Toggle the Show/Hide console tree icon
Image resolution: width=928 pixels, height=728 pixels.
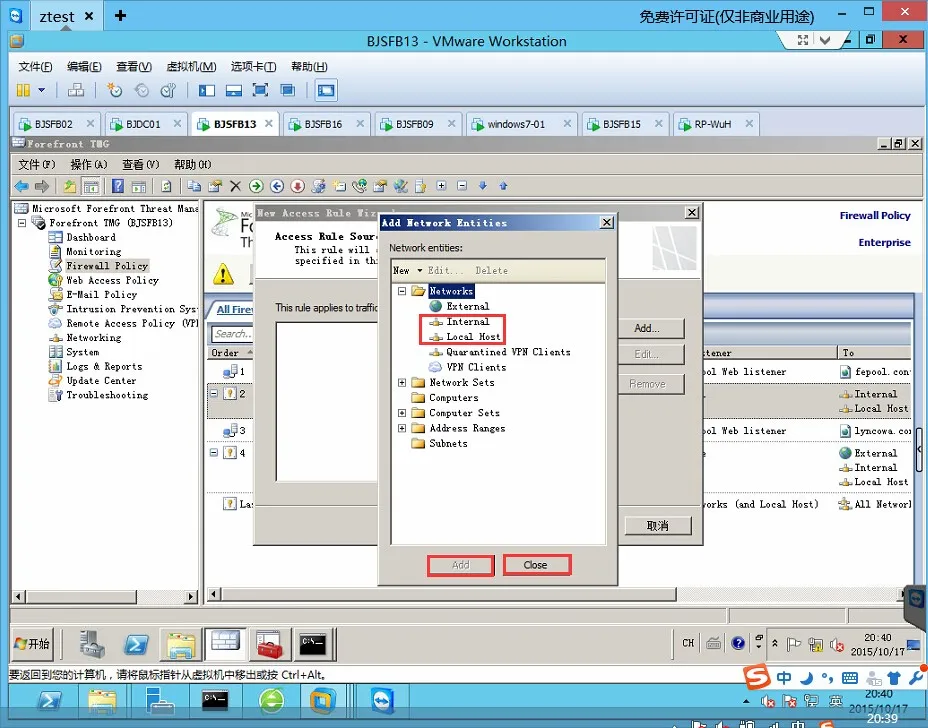(91, 186)
